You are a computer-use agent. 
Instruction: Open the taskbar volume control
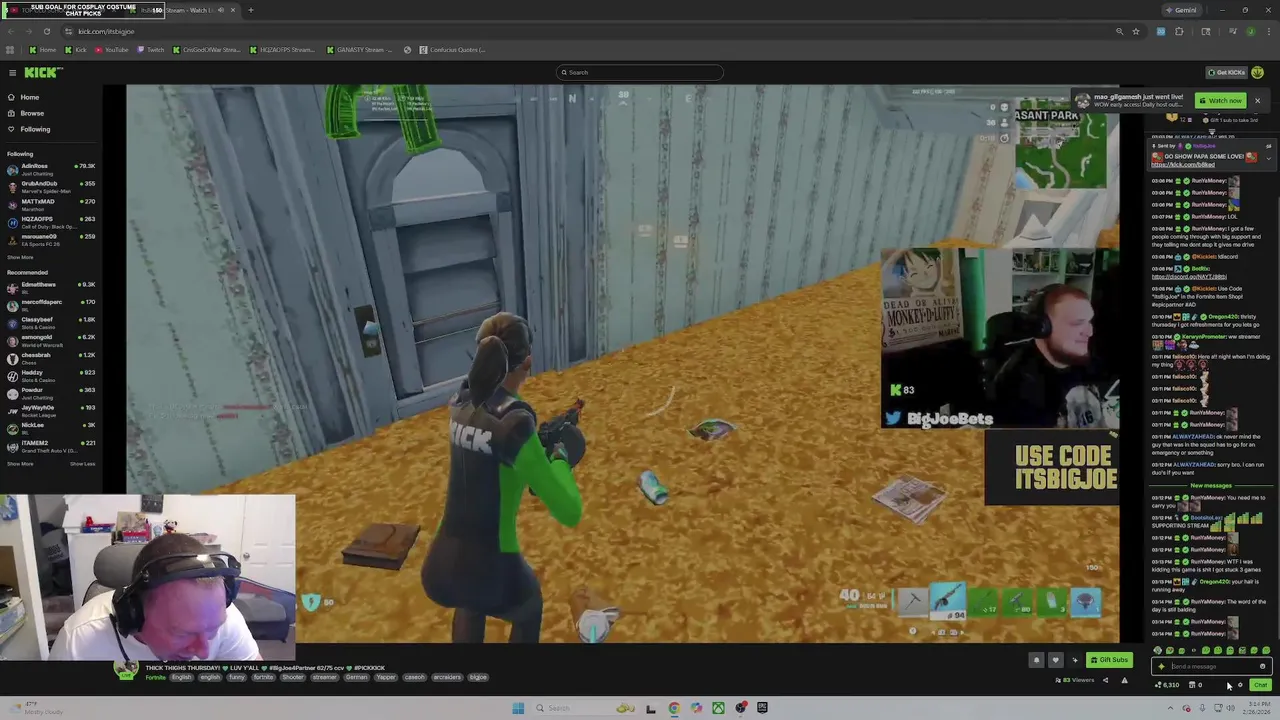pos(1230,708)
